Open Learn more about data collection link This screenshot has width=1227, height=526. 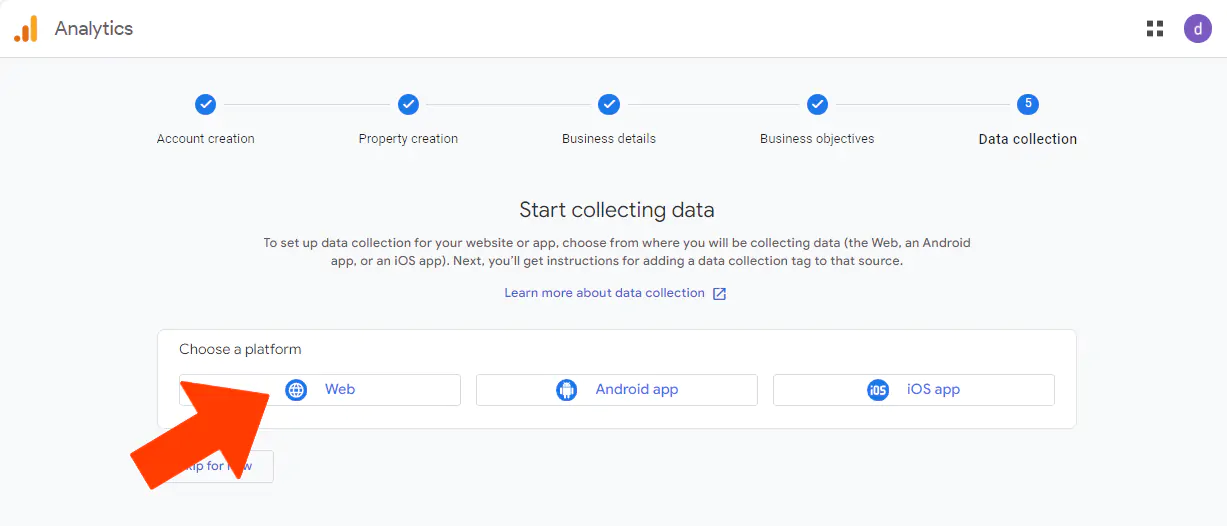tap(604, 293)
